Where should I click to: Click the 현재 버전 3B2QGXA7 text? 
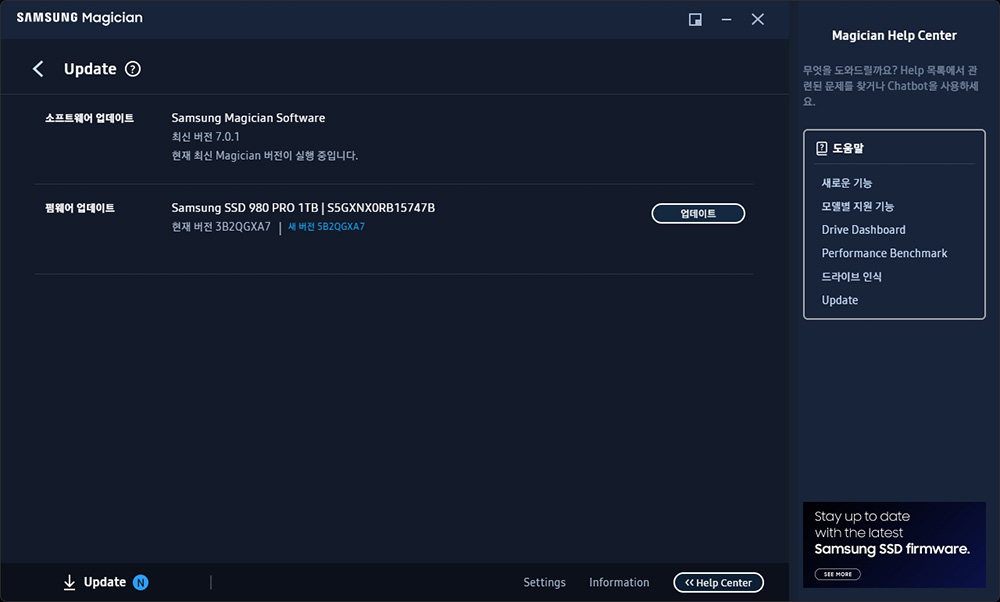(x=221, y=227)
